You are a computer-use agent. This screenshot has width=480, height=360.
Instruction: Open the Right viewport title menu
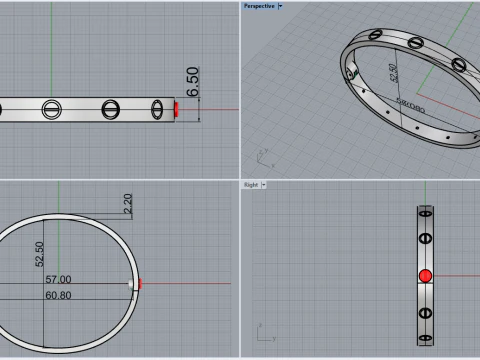click(251, 185)
